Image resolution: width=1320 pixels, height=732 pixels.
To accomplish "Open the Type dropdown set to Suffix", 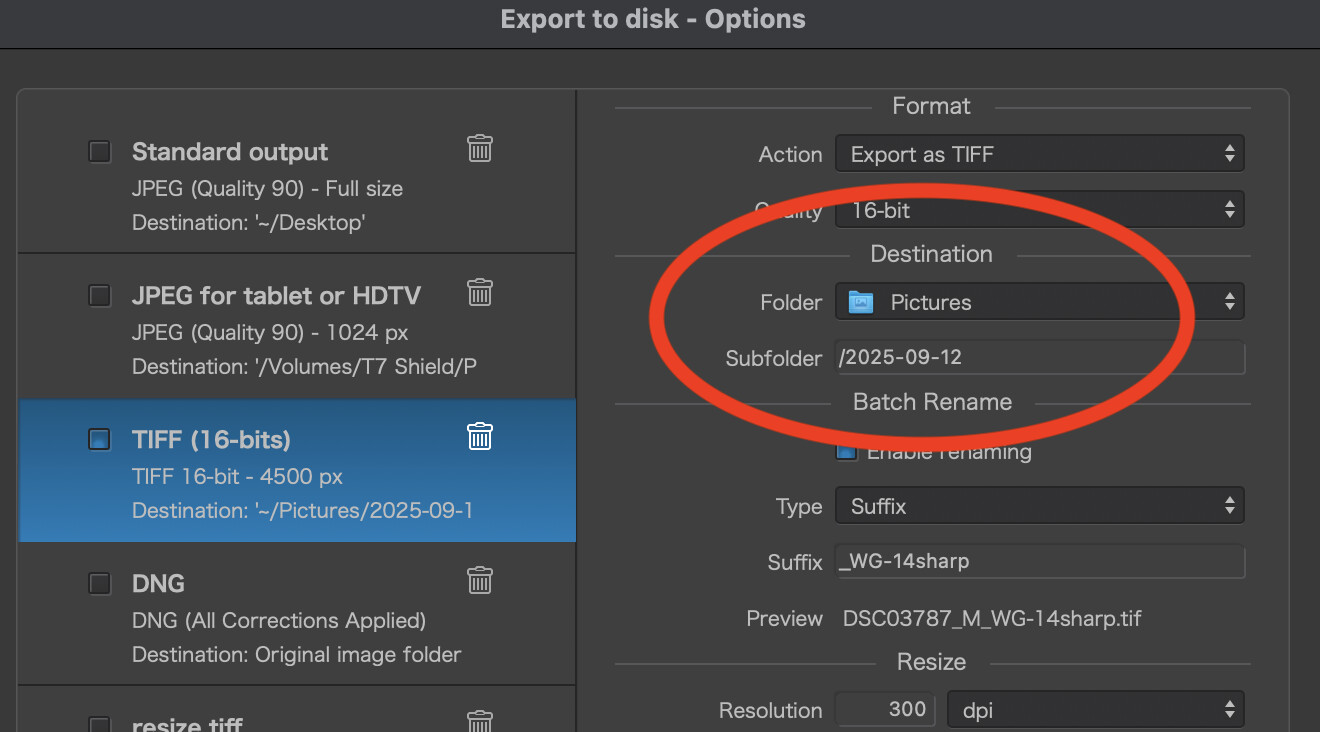I will pos(1039,507).
